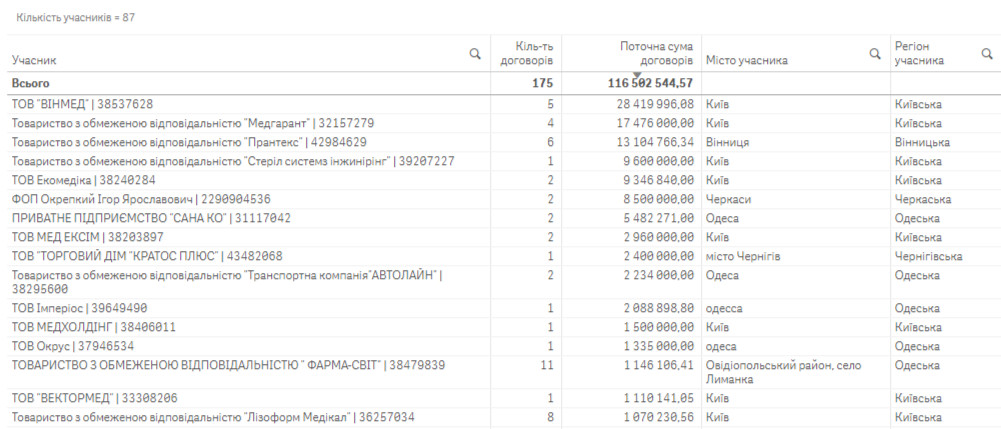The image size is (1001, 429).
Task: Select ФОП Окрепкий Ігор Ярославович row
Action: coord(141,199)
